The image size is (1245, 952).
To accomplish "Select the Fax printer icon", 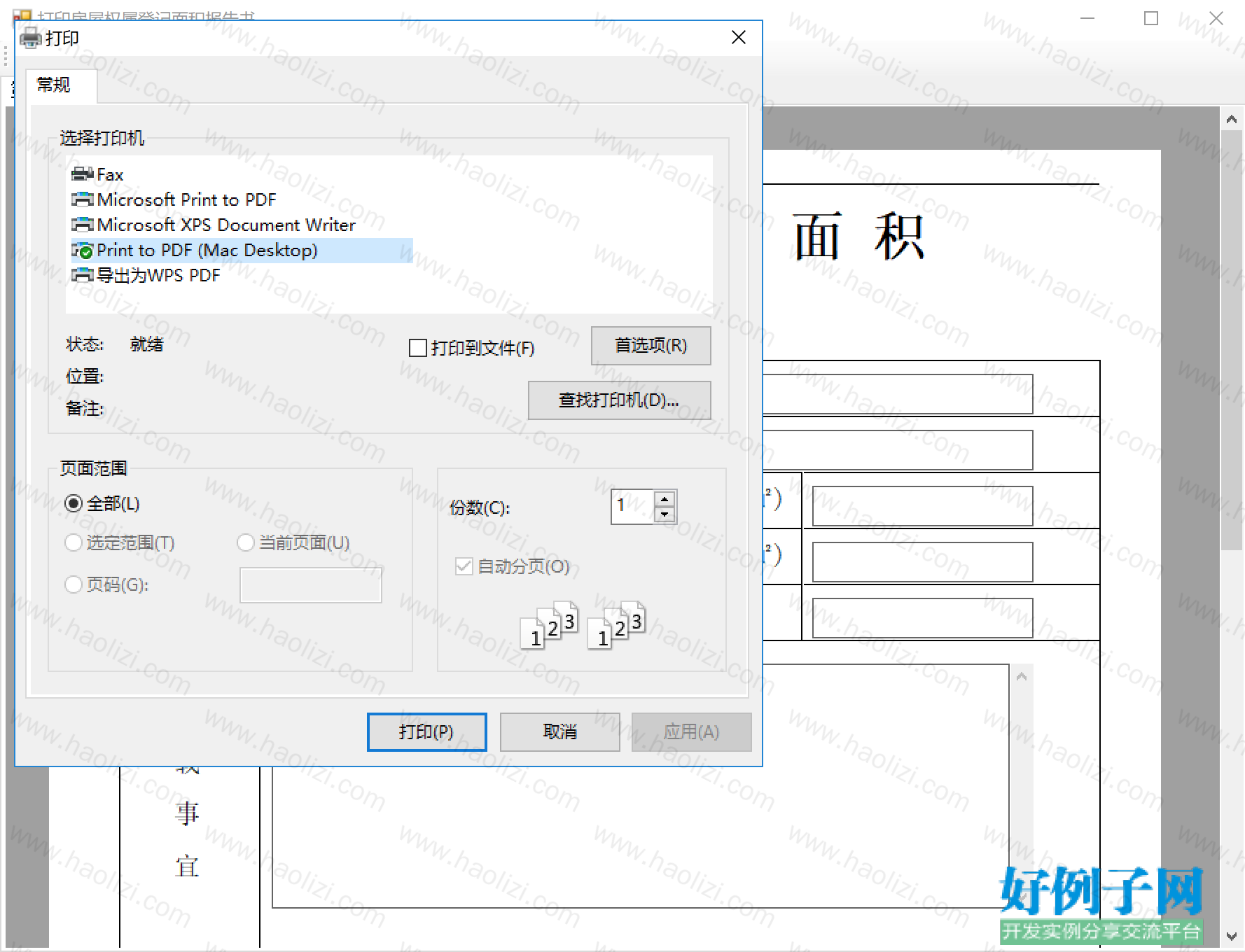I will (x=83, y=174).
